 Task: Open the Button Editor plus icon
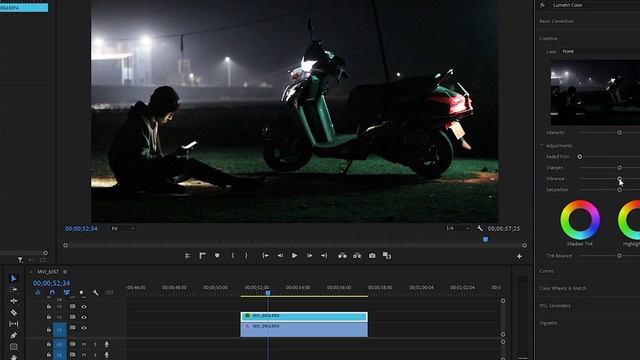tap(519, 256)
